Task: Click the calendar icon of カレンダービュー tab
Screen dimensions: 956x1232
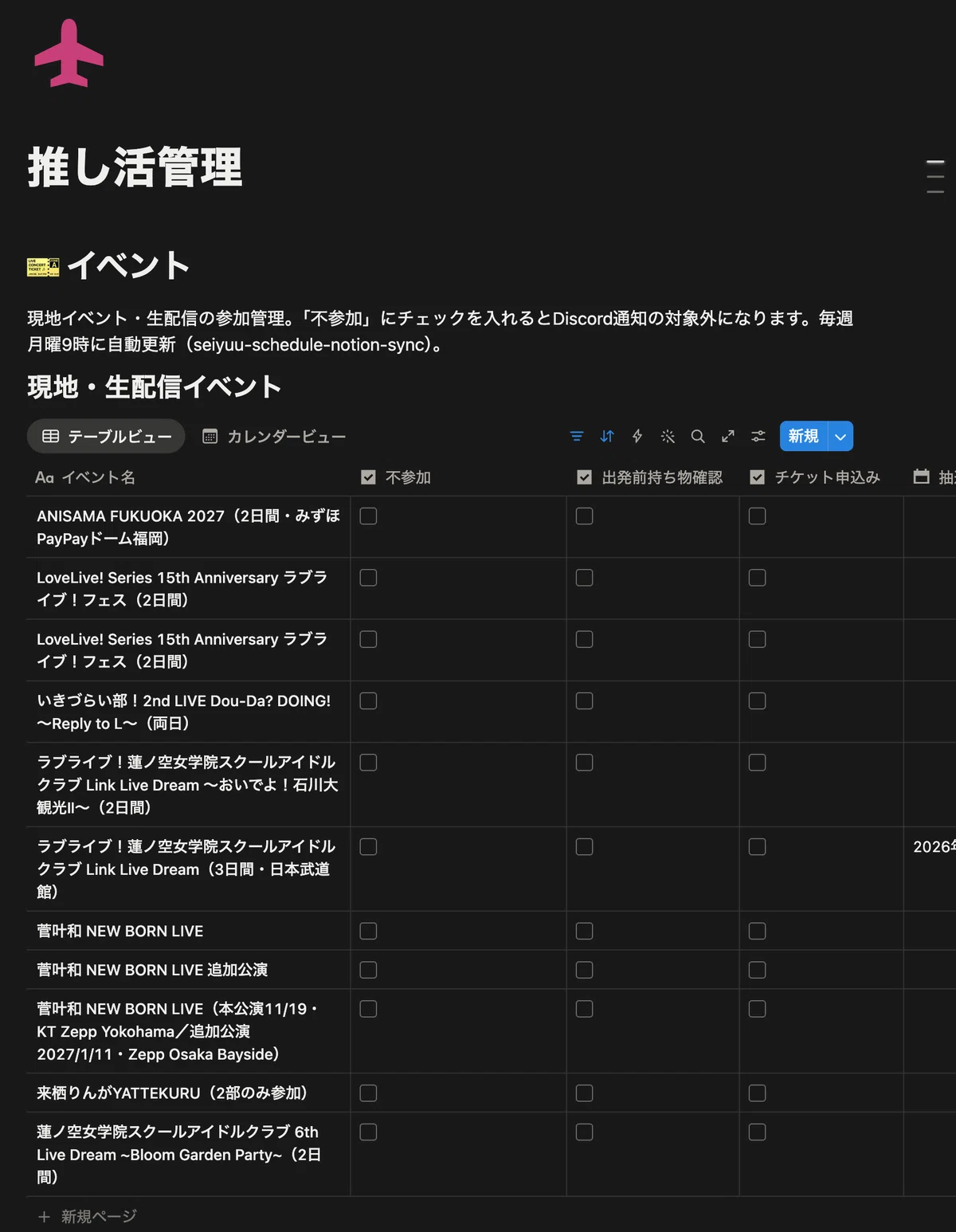Action: pos(210,436)
